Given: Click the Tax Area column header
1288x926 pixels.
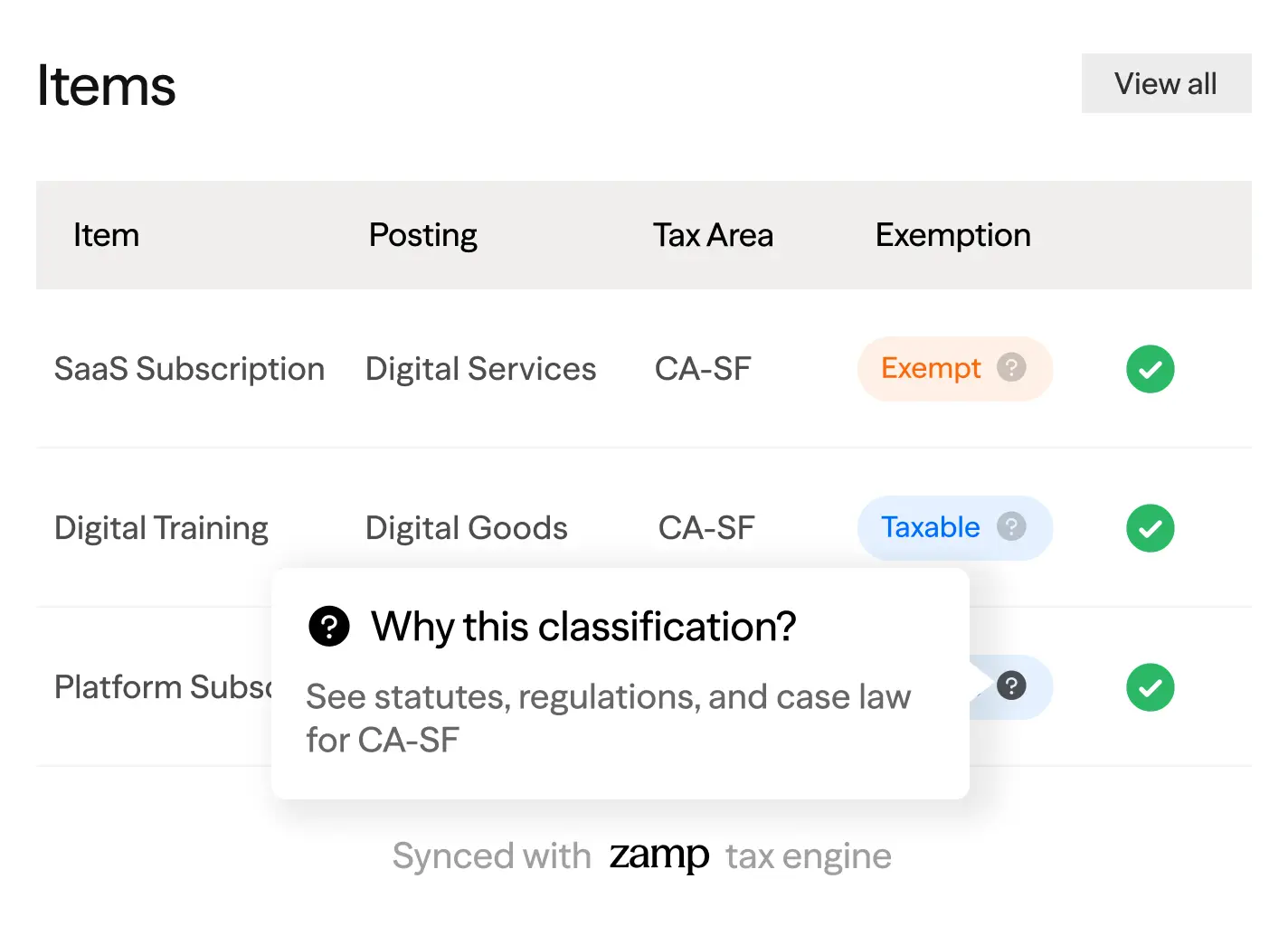Looking at the screenshot, I should [x=713, y=235].
